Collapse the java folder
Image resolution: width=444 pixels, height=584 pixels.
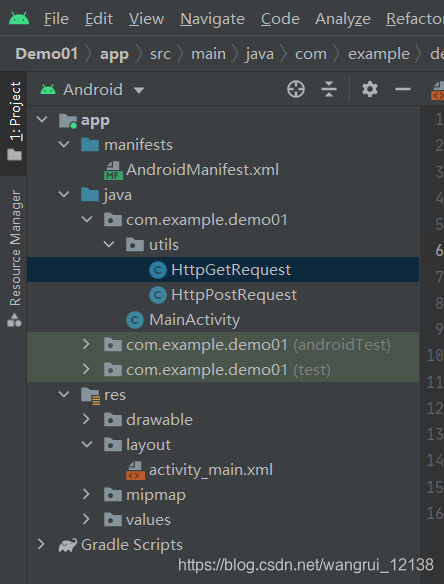point(64,194)
